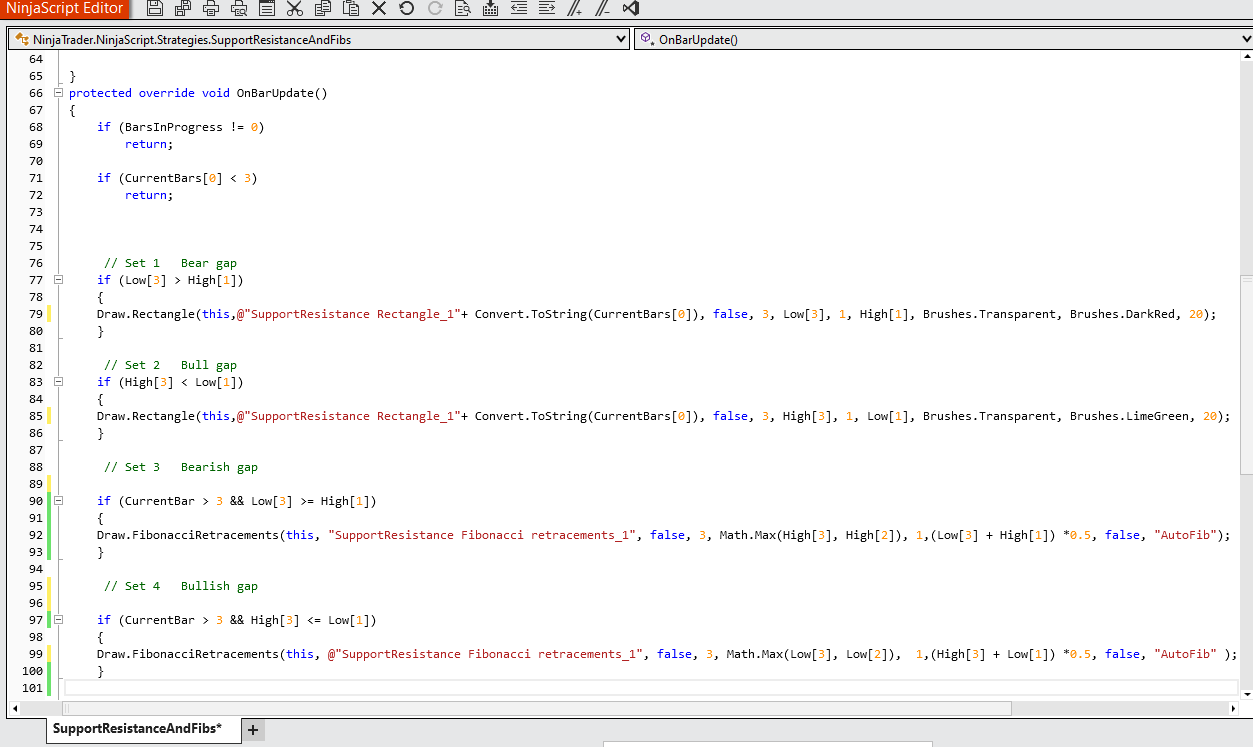Collapse the Set 1 if block at line 77
This screenshot has height=747, width=1253.
click(58, 280)
